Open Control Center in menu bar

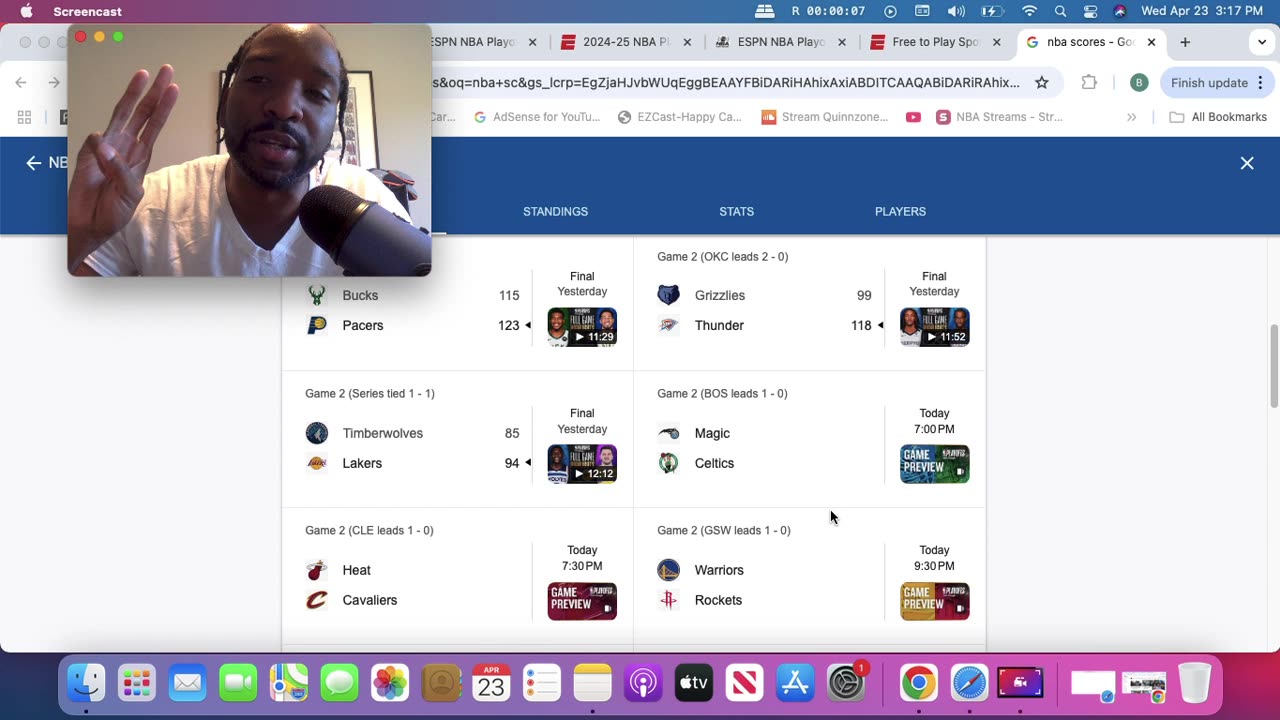1091,11
